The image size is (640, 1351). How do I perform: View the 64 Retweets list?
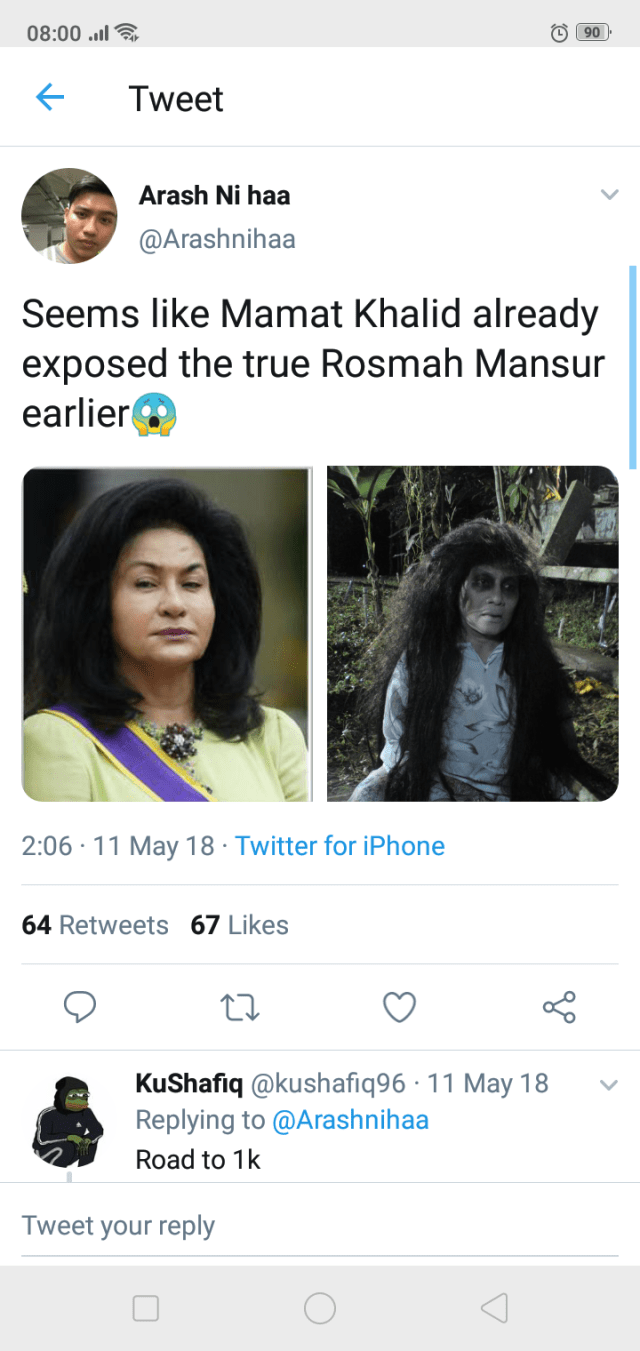click(95, 925)
